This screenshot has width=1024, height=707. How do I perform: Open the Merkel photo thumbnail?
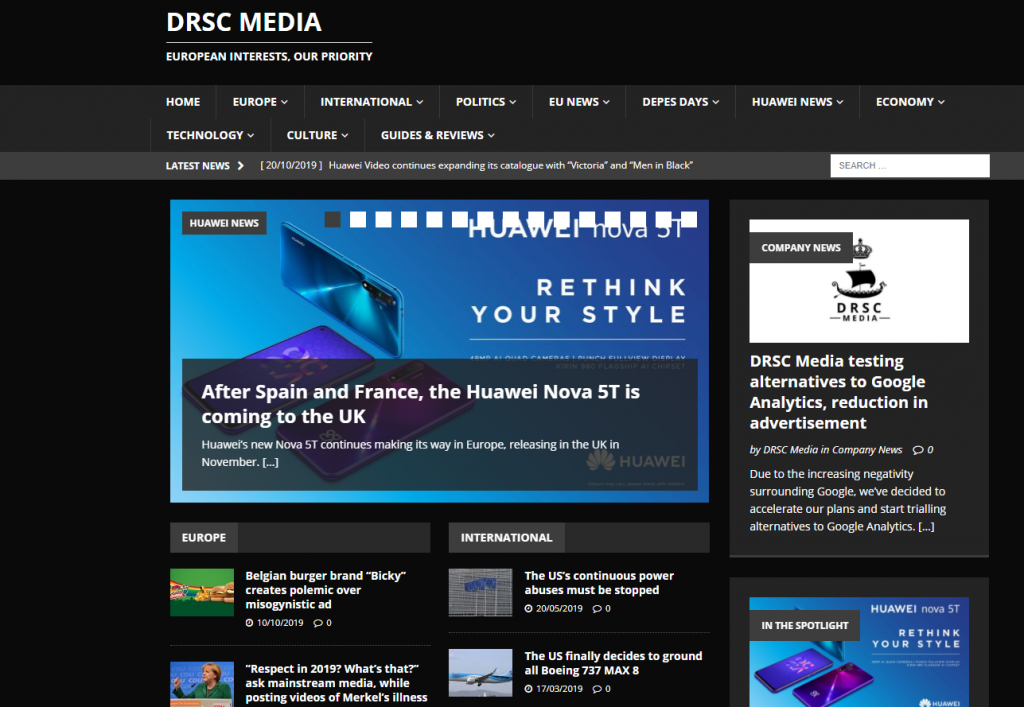click(202, 684)
